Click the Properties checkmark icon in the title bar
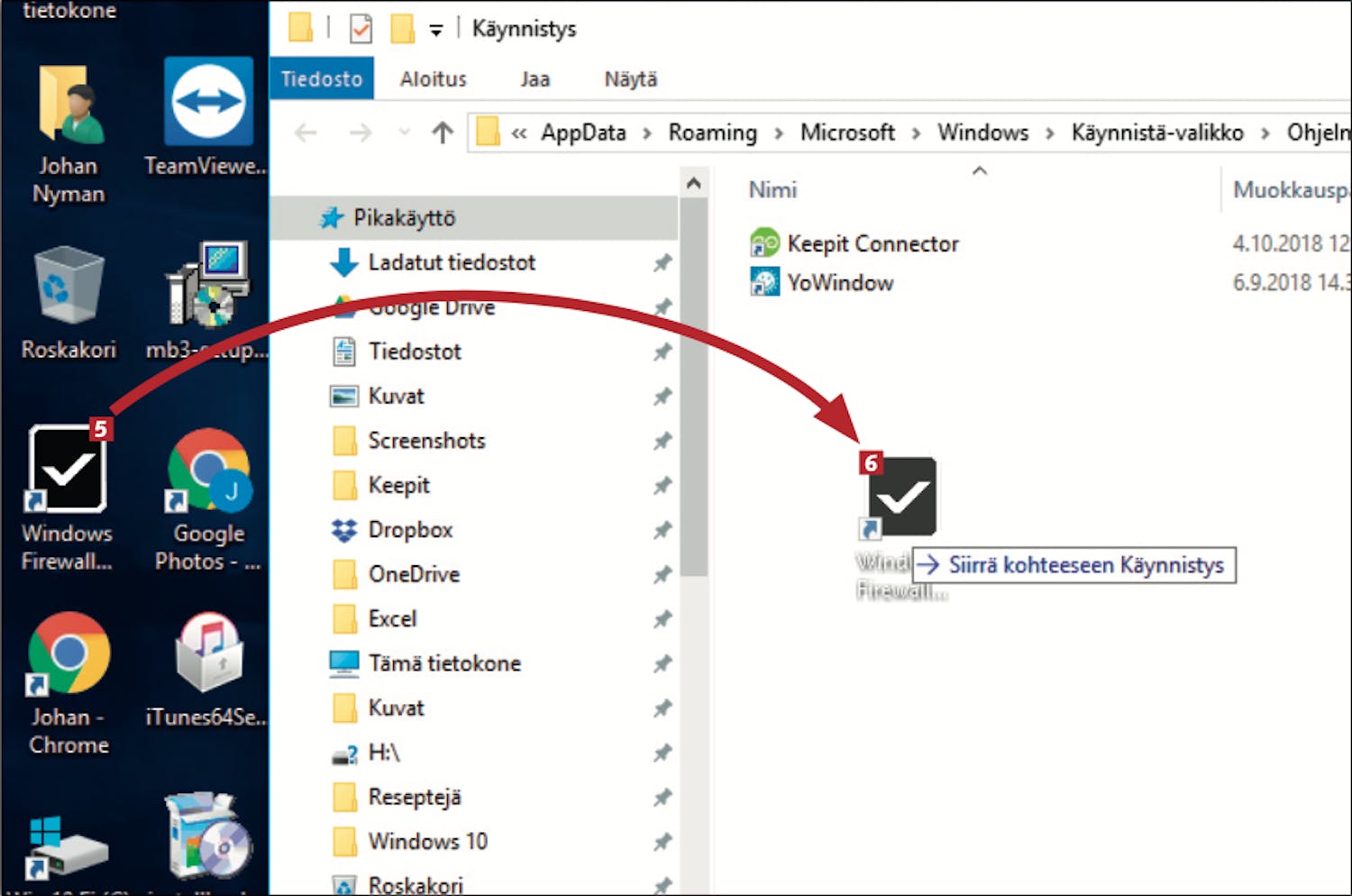The image size is (1352, 896). [361, 29]
